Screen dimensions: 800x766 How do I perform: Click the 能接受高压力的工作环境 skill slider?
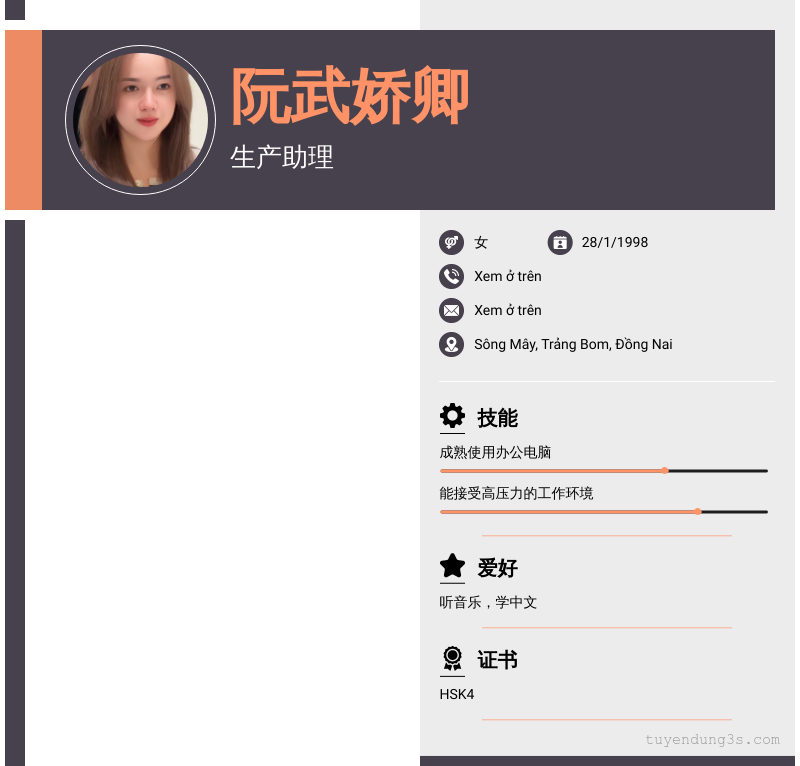(x=603, y=511)
